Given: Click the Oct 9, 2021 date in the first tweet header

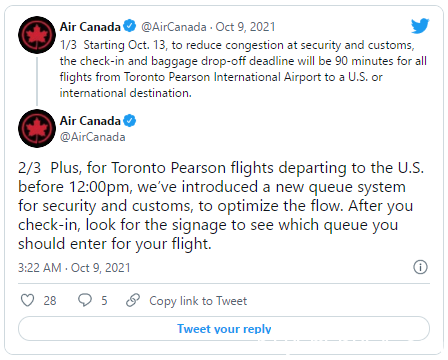Looking at the screenshot, I should click(245, 27).
